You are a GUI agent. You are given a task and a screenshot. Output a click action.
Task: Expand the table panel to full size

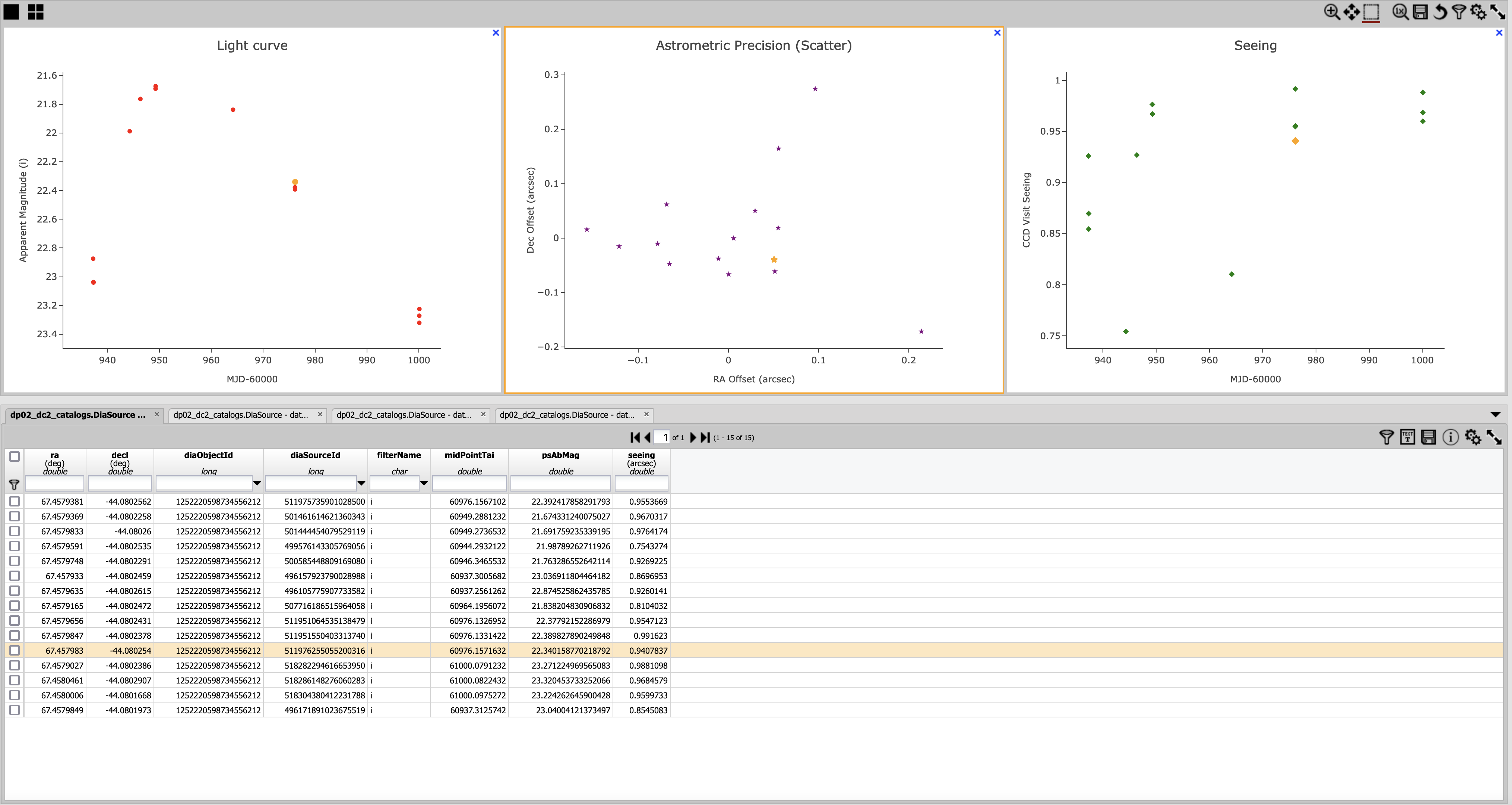pos(1494,437)
